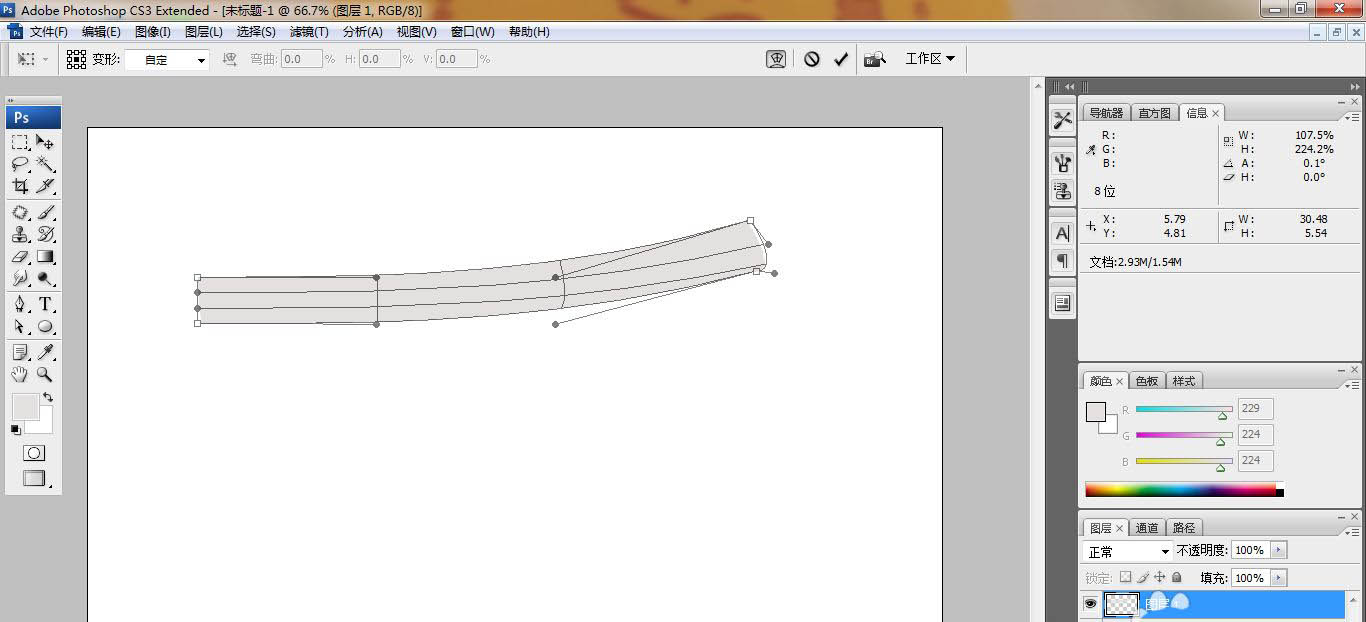Toggle lock transparent pixels
This screenshot has width=1366, height=622.
click(1125, 577)
